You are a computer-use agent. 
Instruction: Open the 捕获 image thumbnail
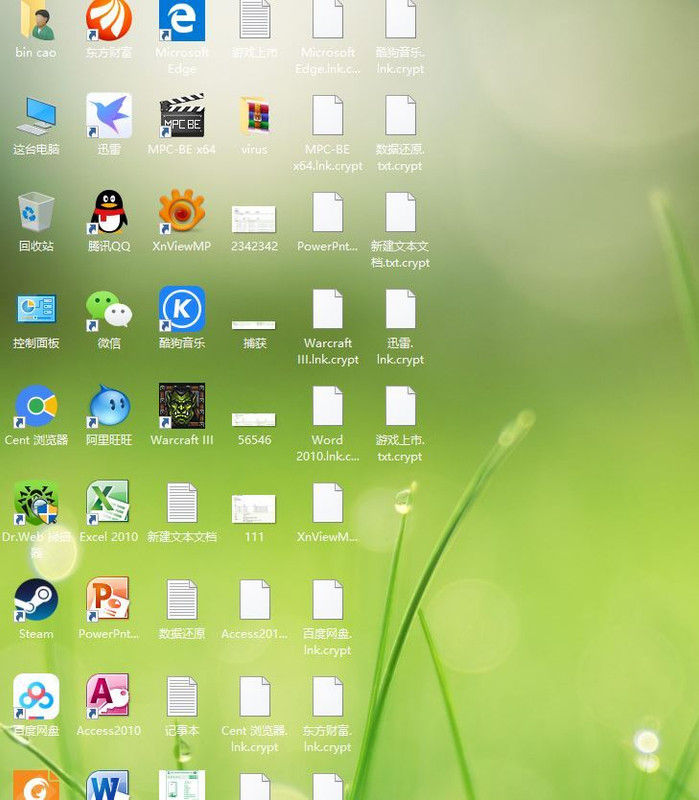point(254,324)
